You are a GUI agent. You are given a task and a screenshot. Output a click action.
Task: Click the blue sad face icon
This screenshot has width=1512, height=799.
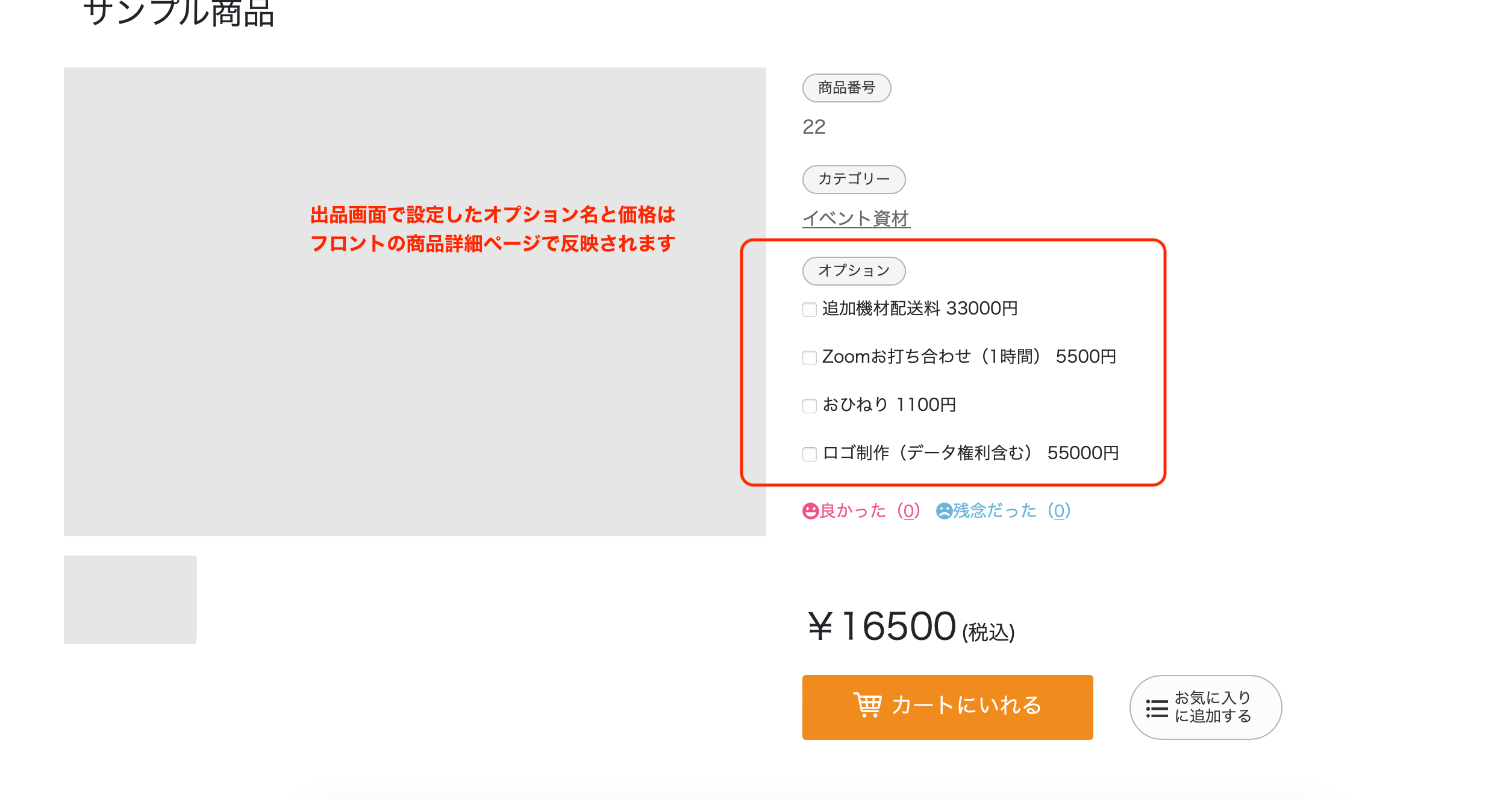pos(944,512)
